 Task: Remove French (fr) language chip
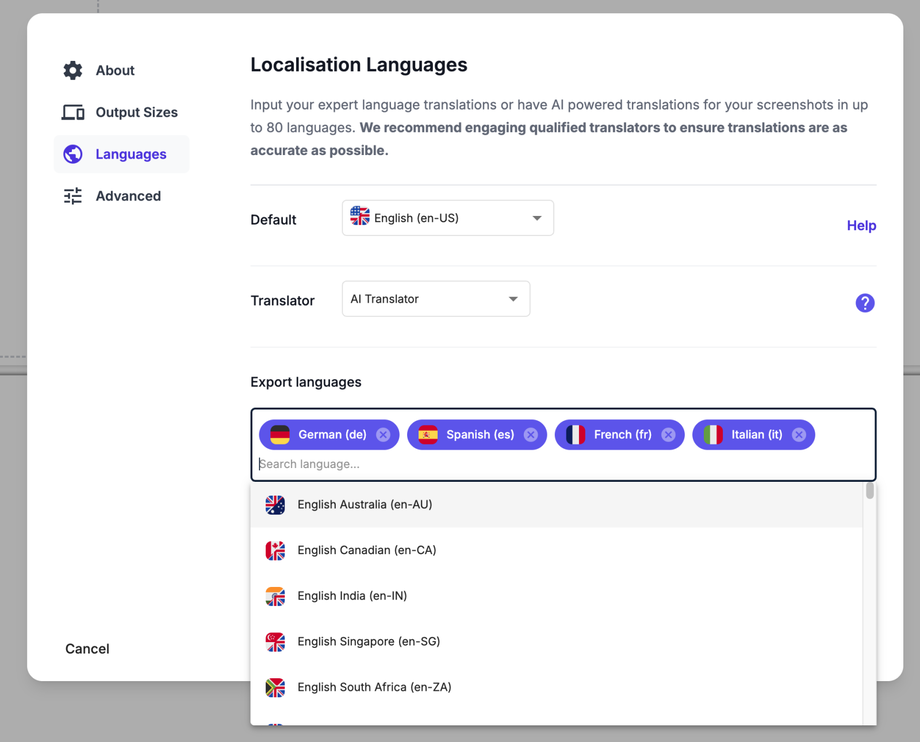pyautogui.click(x=668, y=435)
